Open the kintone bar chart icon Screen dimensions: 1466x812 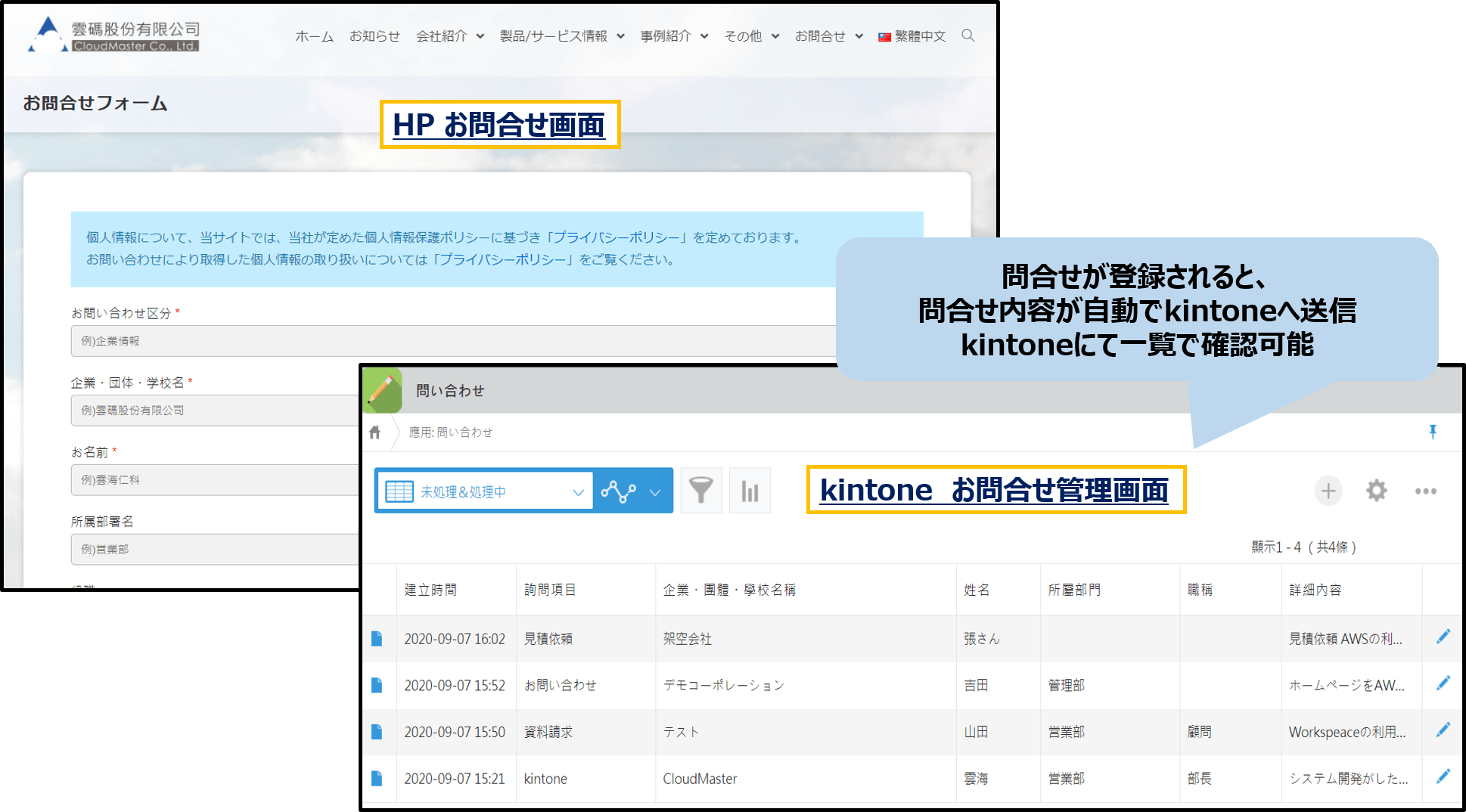750,491
